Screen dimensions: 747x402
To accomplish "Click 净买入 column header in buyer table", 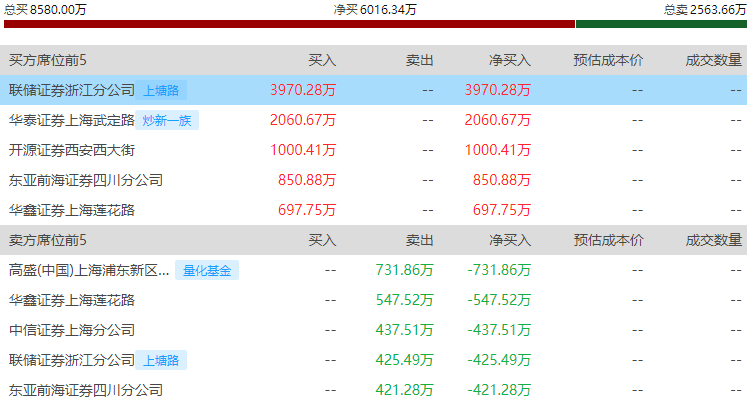I will [x=510, y=60].
